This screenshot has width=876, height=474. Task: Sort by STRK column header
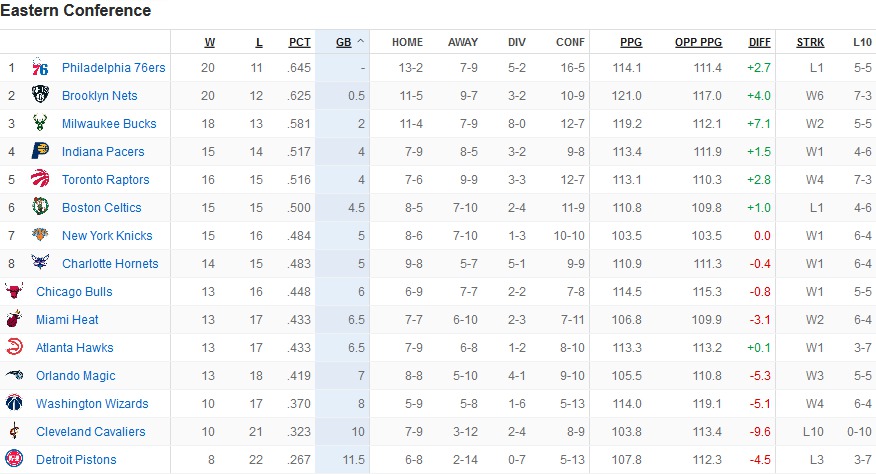coord(810,42)
